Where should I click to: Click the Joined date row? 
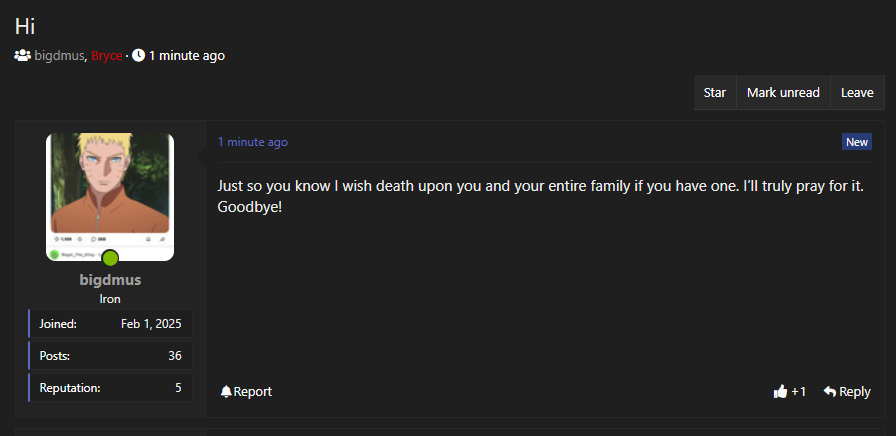click(x=110, y=324)
